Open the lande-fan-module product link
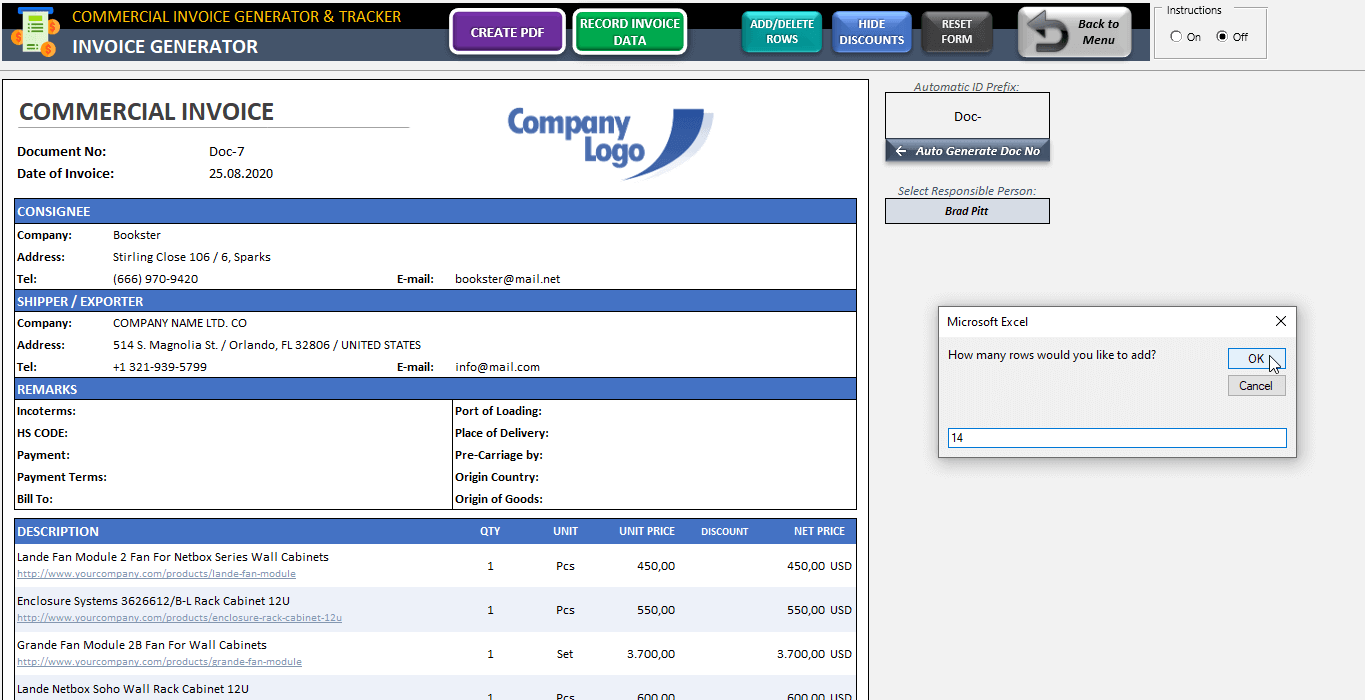1365x700 pixels. 156,574
